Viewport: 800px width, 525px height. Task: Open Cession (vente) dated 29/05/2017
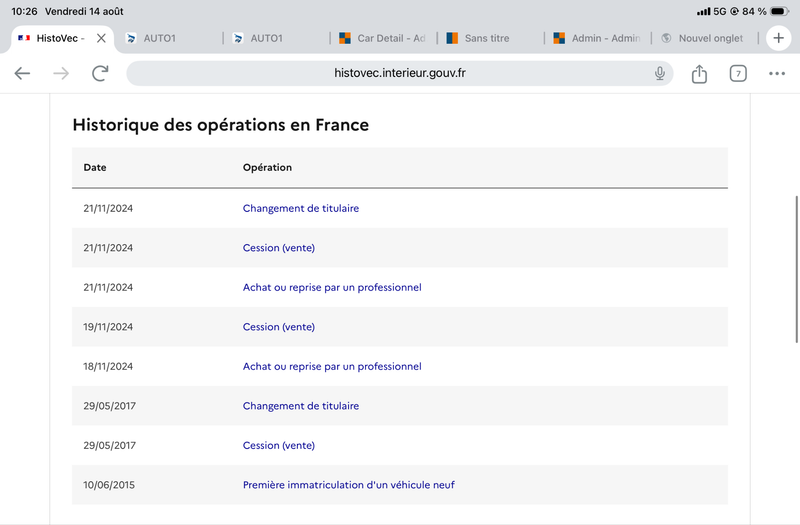[x=279, y=445]
